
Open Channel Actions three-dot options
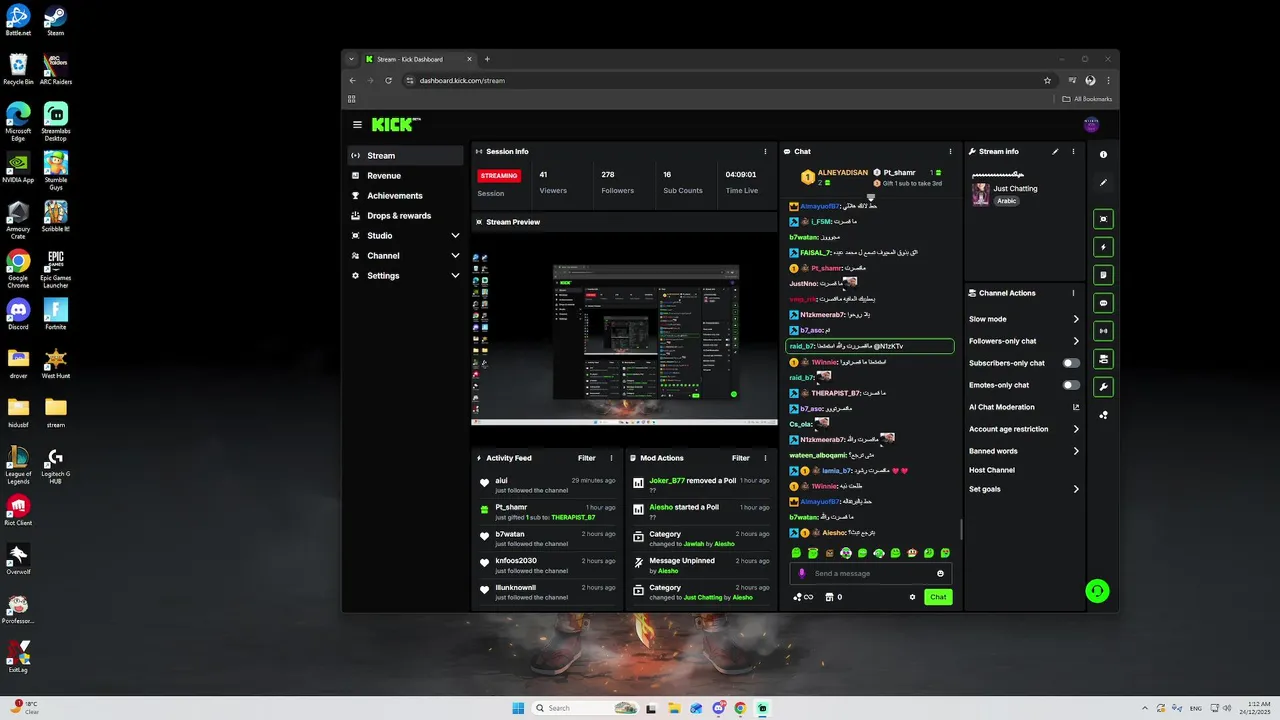[1073, 293]
